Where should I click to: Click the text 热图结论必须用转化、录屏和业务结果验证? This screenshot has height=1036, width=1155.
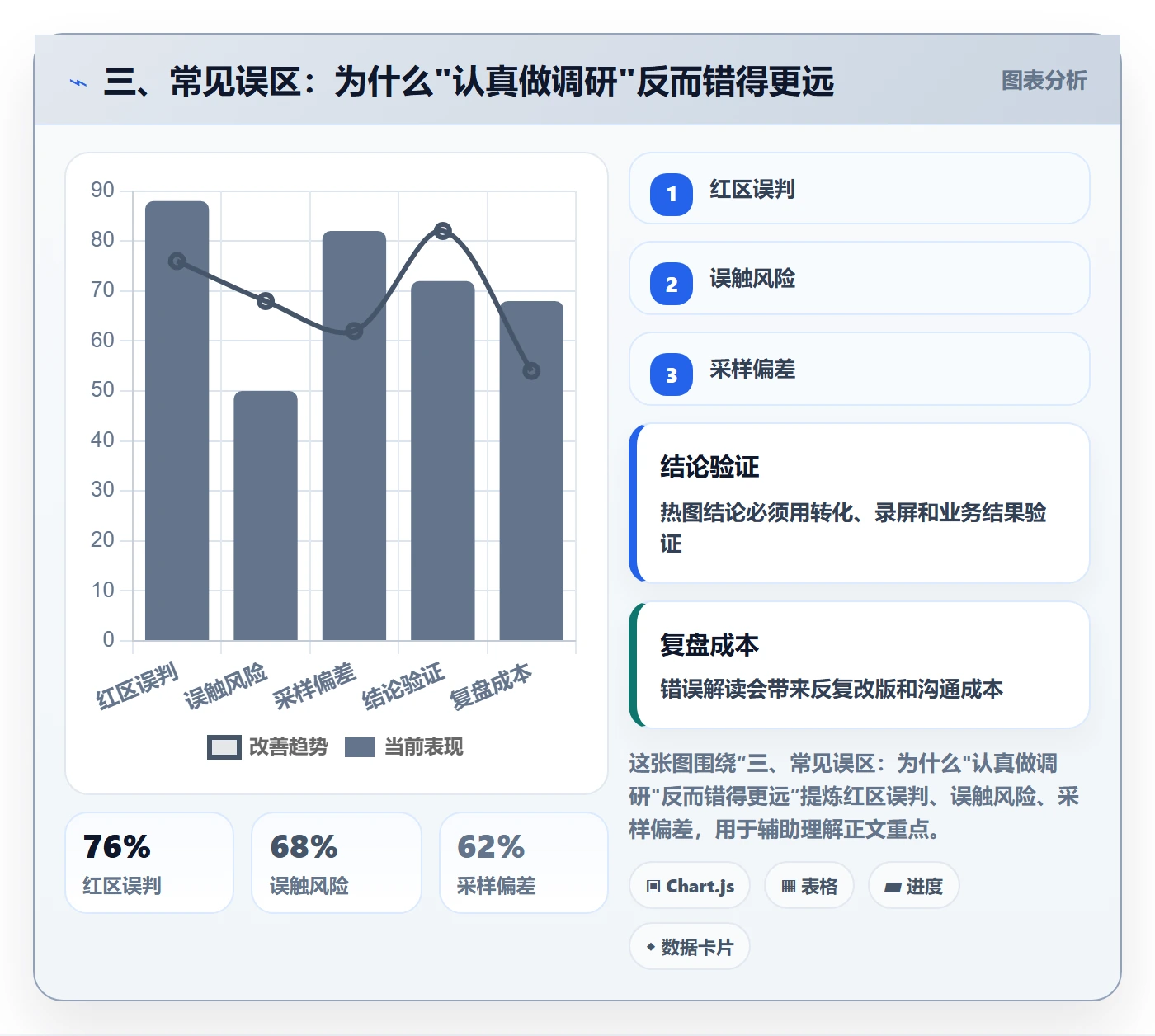pos(853,528)
